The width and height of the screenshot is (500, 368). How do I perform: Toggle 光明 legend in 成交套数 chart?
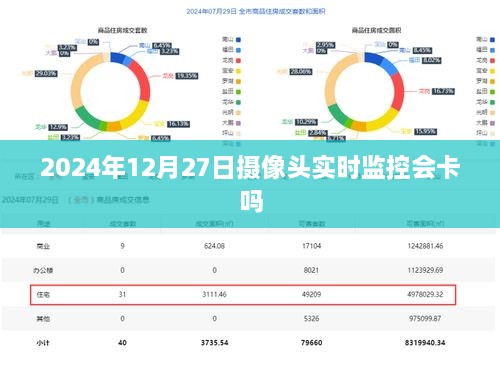tap(232, 112)
